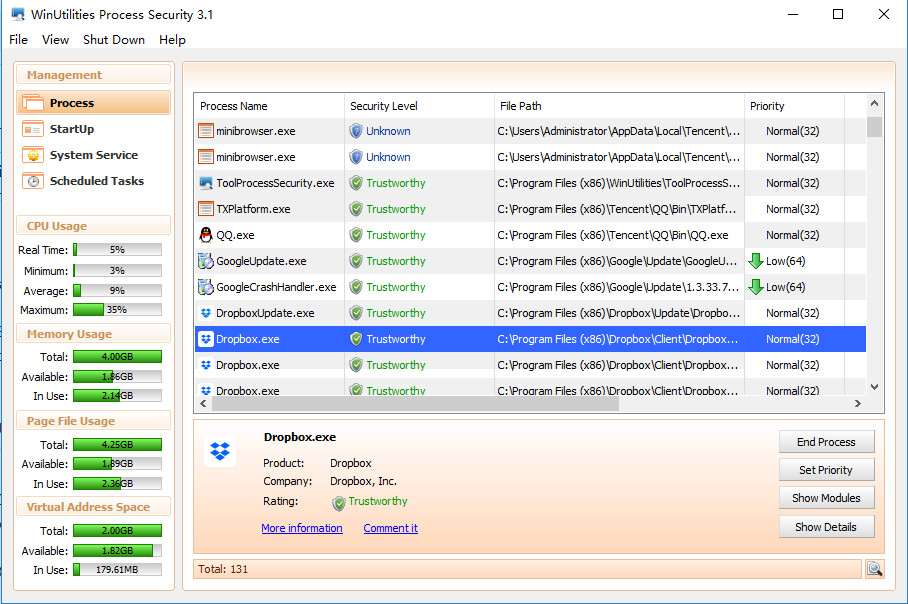Open the Shut Down menu
This screenshot has width=908, height=604.
pos(114,40)
